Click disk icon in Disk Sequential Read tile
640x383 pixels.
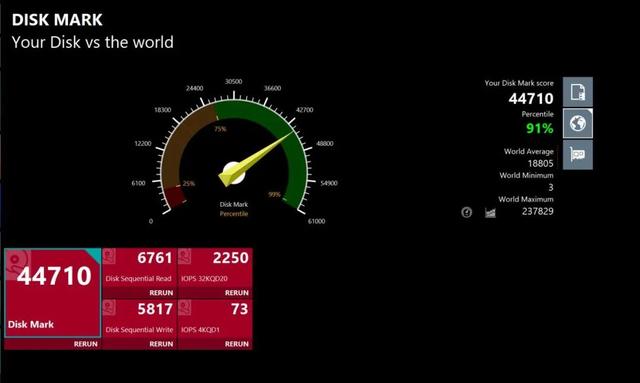109,257
